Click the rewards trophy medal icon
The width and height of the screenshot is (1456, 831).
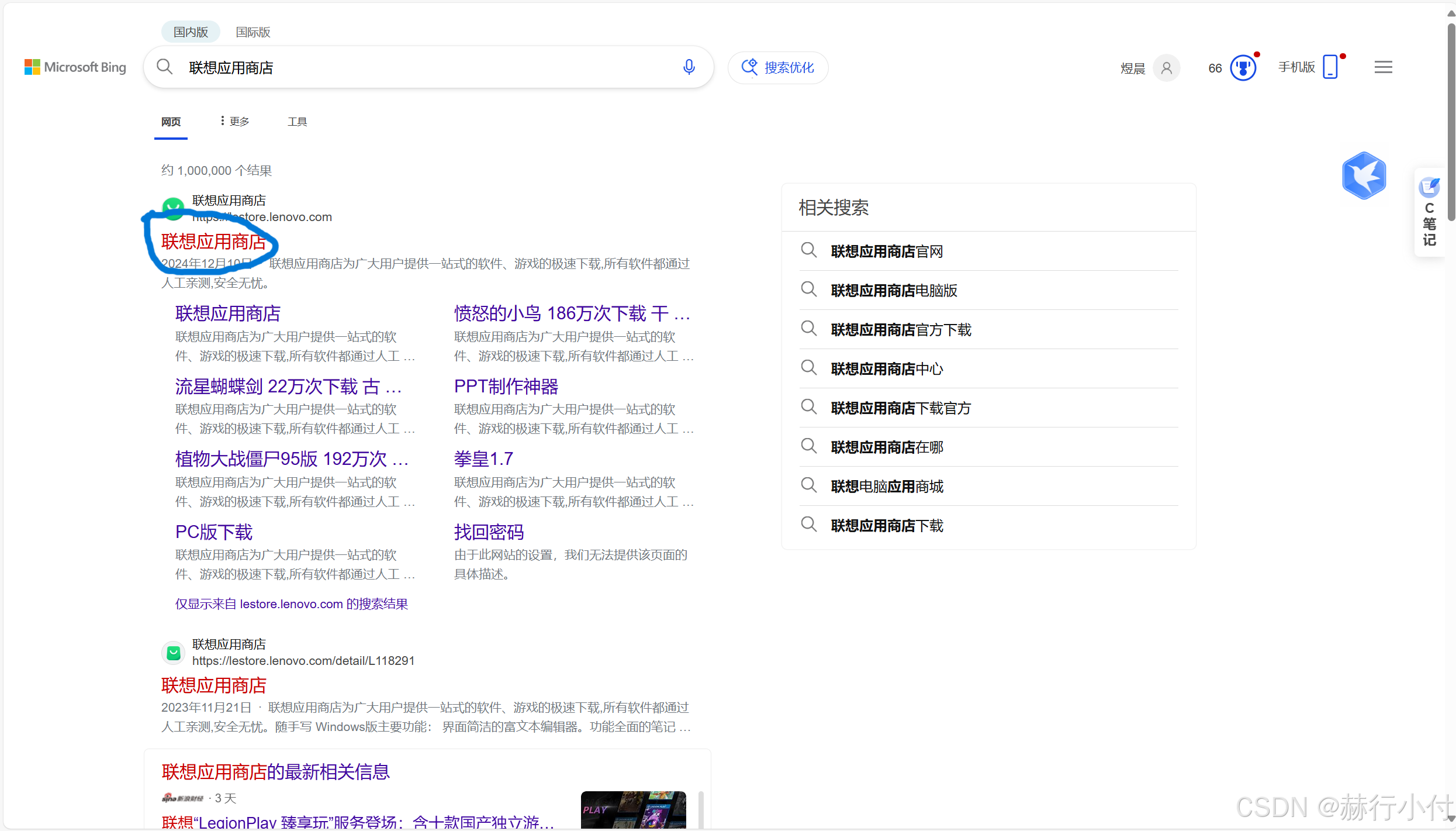[x=1243, y=68]
